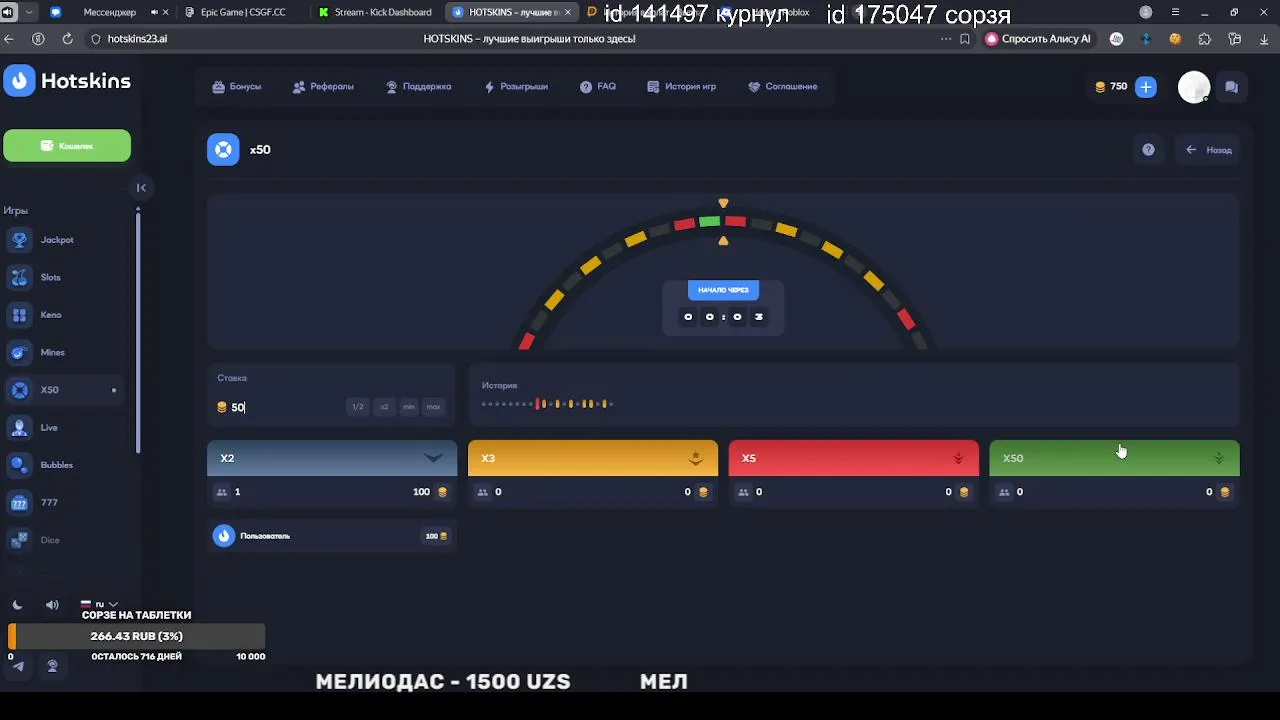The width and height of the screenshot is (1280, 720).
Task: Click the Спросить Алису AI button
Action: [1038, 39]
